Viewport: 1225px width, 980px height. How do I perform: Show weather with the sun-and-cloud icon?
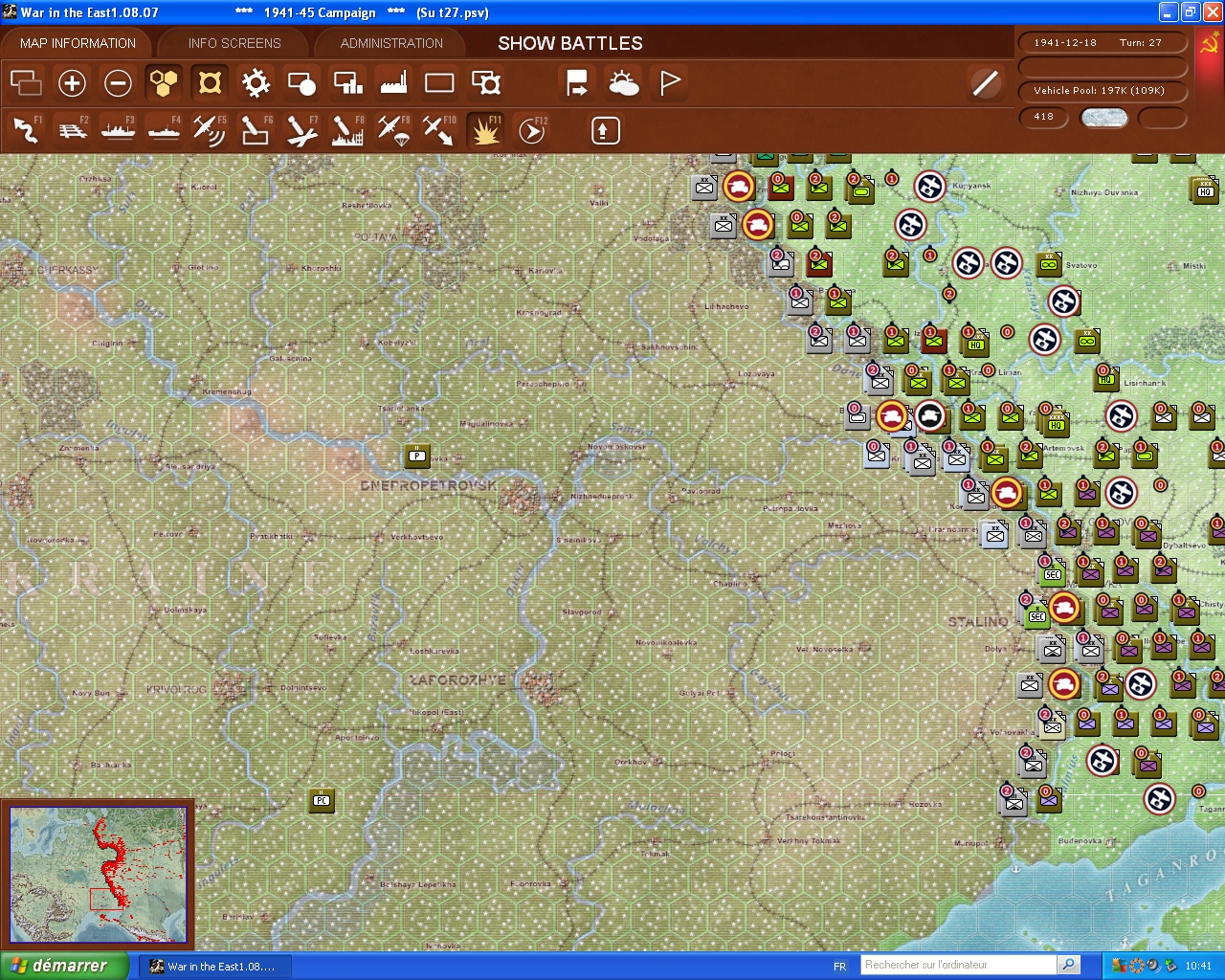623,83
